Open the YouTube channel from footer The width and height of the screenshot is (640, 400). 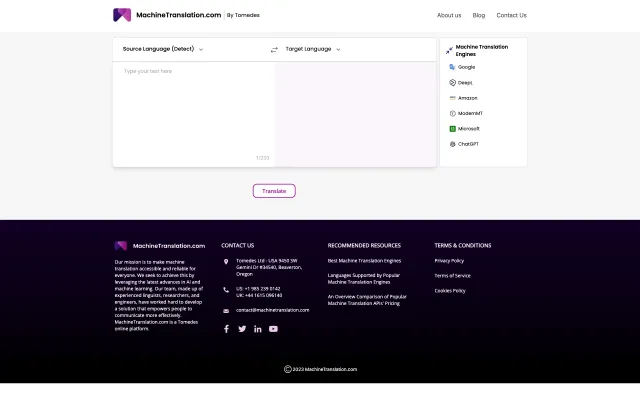point(273,329)
